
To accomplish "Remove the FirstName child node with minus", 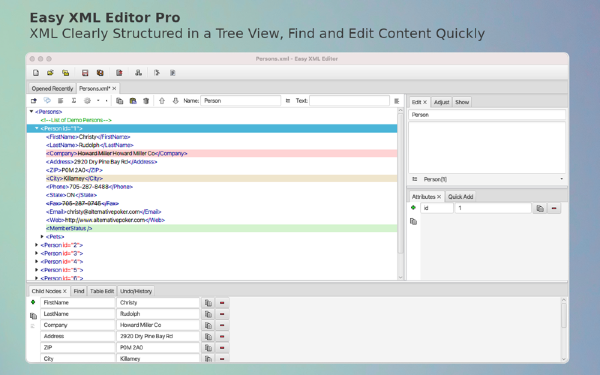I will click(222, 303).
